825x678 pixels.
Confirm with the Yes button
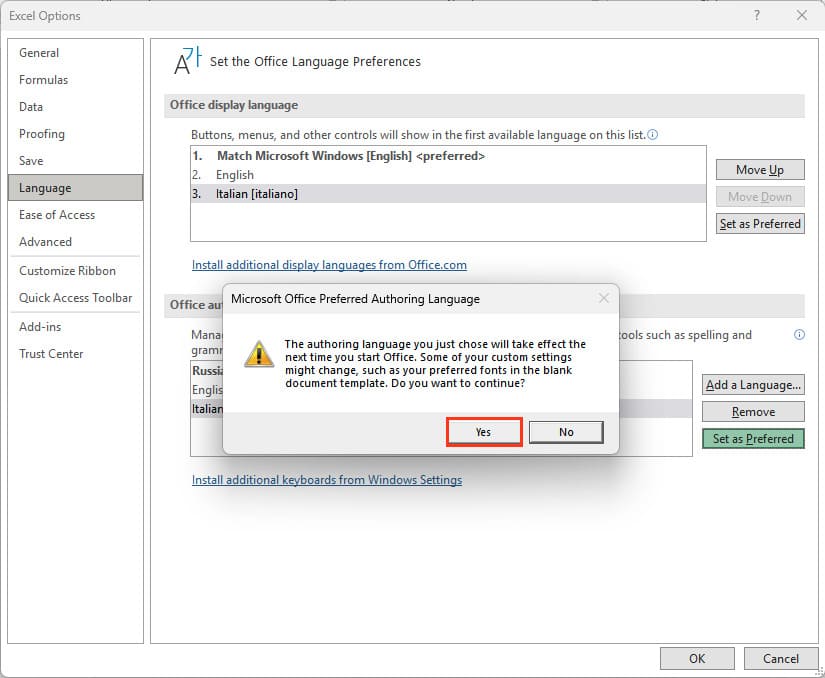pos(484,432)
